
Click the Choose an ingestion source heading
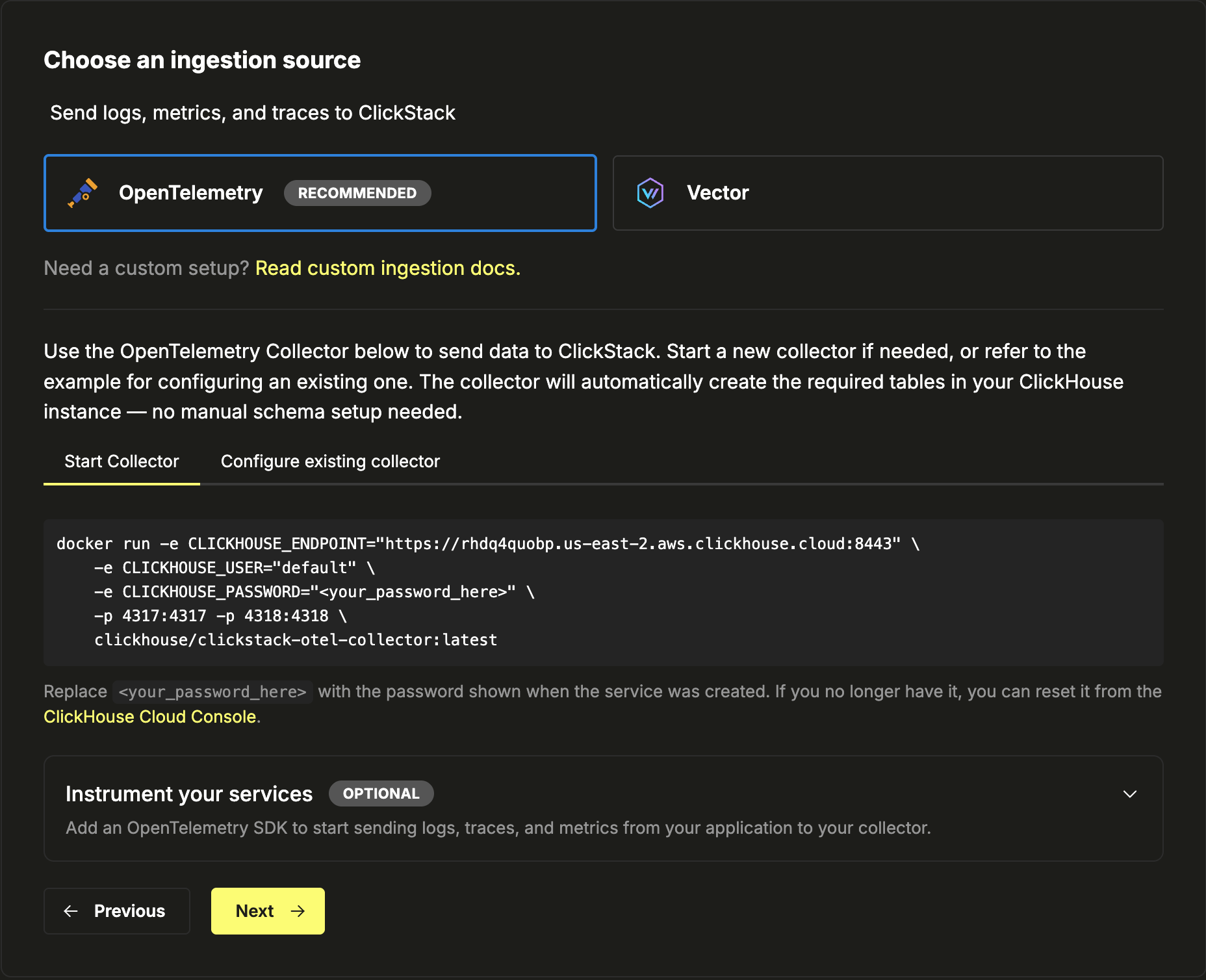point(202,60)
